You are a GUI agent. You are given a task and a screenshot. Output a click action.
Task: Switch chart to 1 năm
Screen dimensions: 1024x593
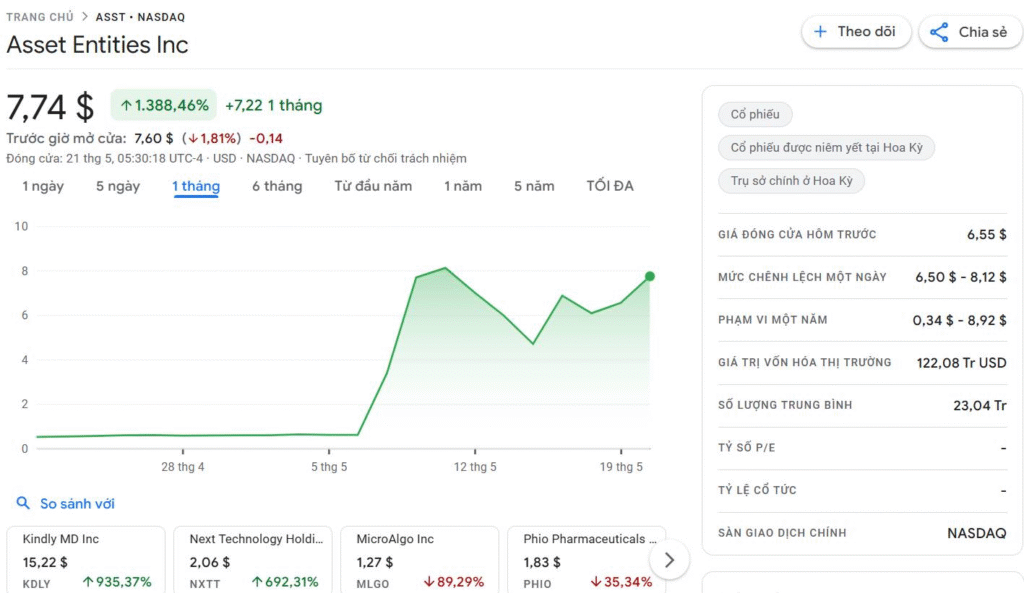463,186
